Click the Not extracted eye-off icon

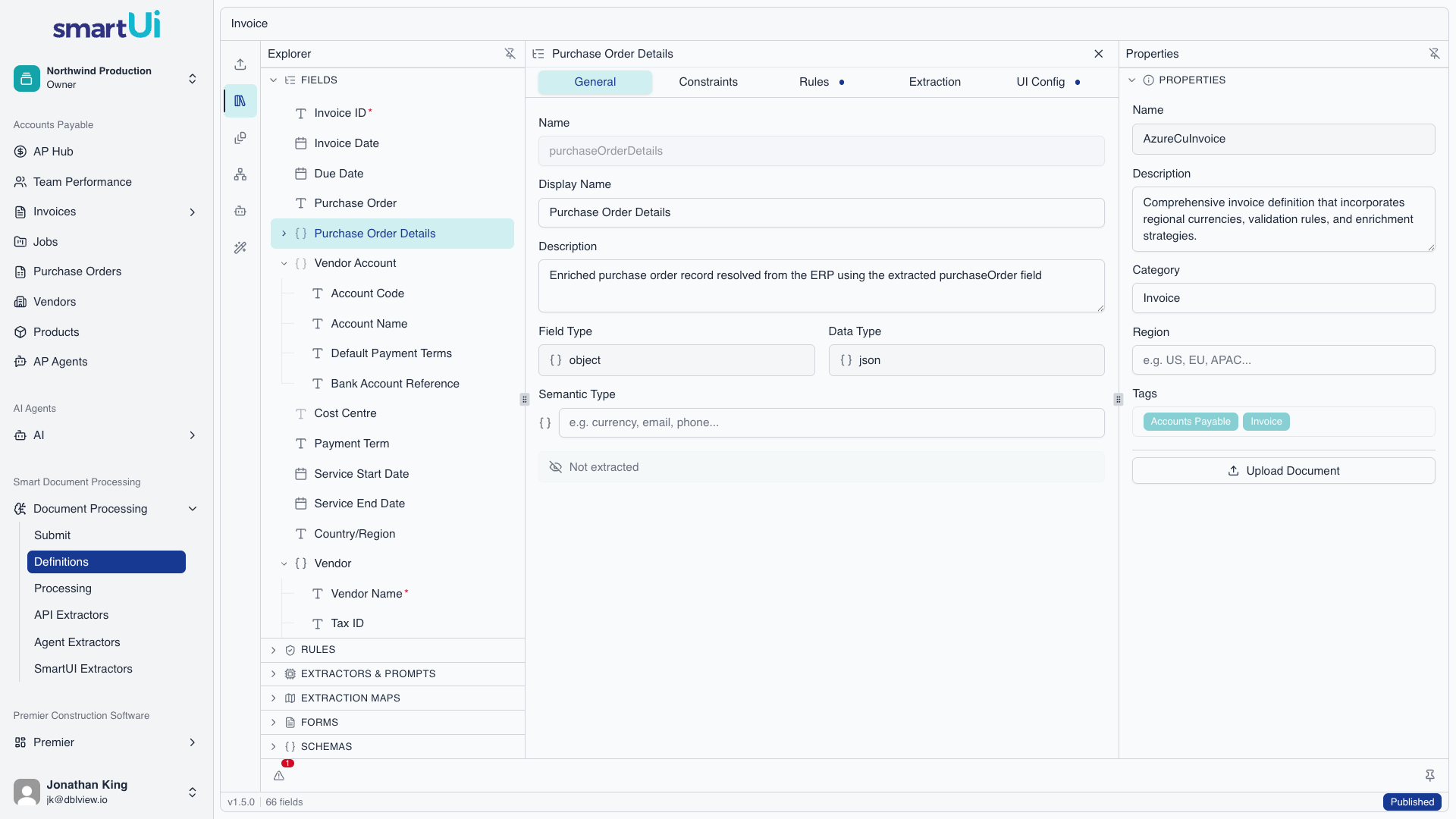(556, 467)
